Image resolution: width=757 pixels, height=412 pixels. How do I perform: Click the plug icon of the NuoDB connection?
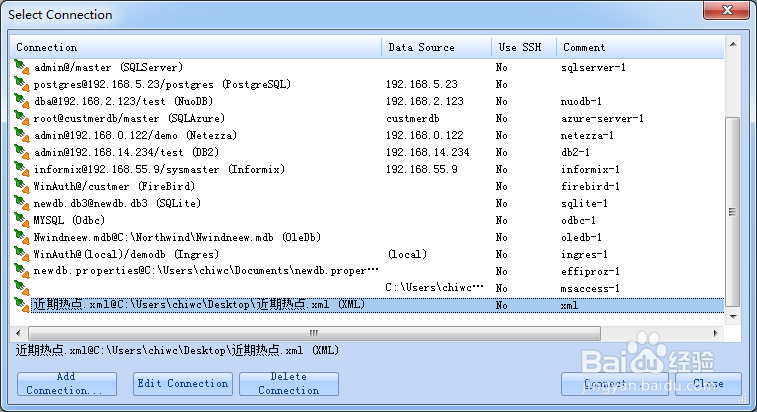[x=22, y=101]
